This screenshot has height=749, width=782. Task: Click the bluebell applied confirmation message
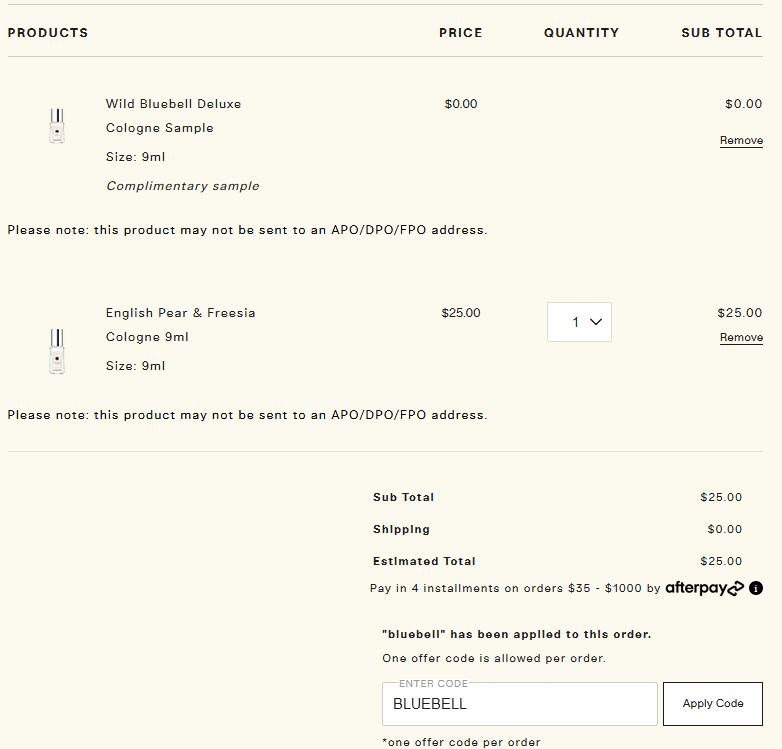pos(516,634)
